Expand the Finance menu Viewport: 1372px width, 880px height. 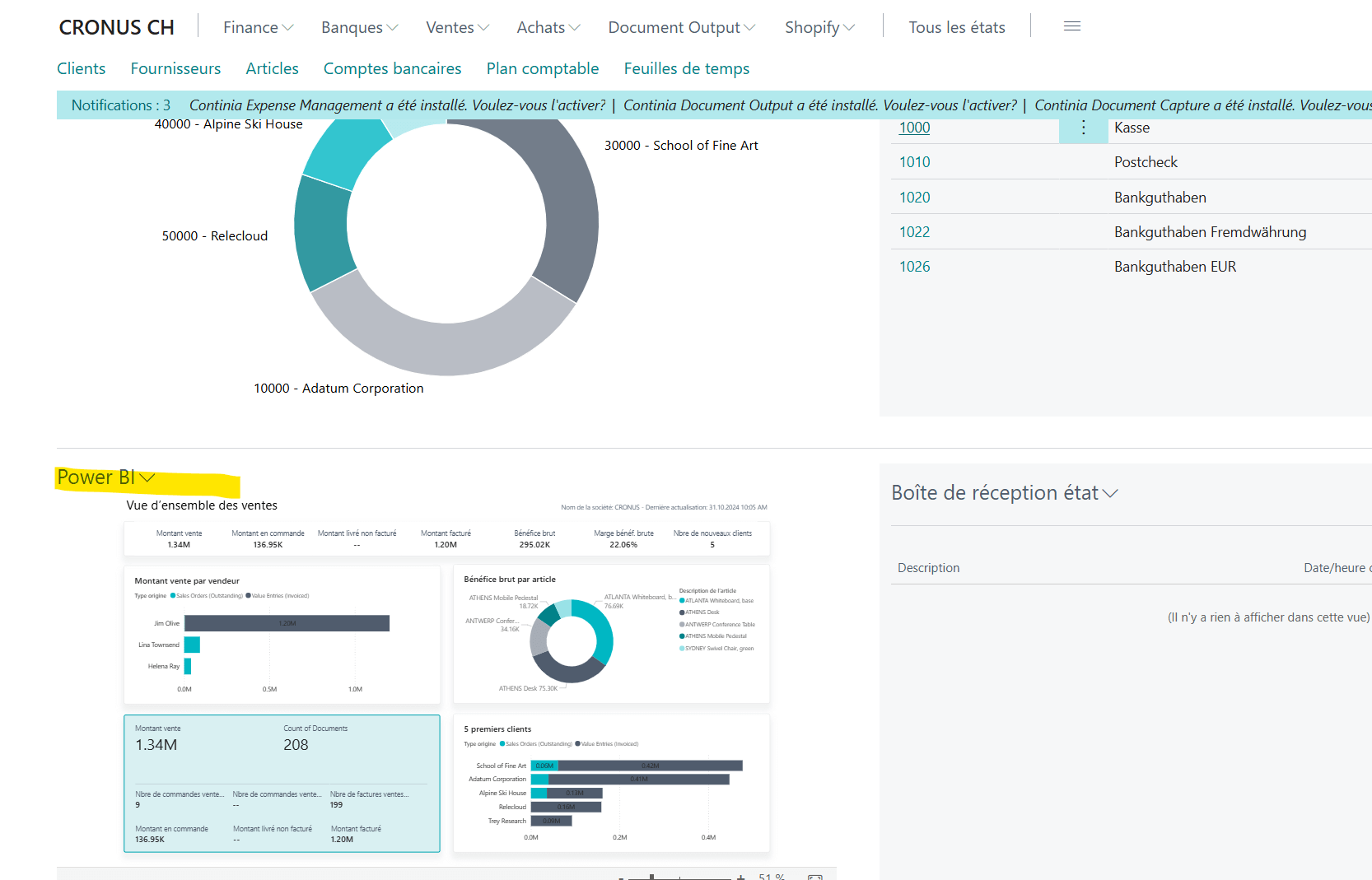tap(258, 27)
